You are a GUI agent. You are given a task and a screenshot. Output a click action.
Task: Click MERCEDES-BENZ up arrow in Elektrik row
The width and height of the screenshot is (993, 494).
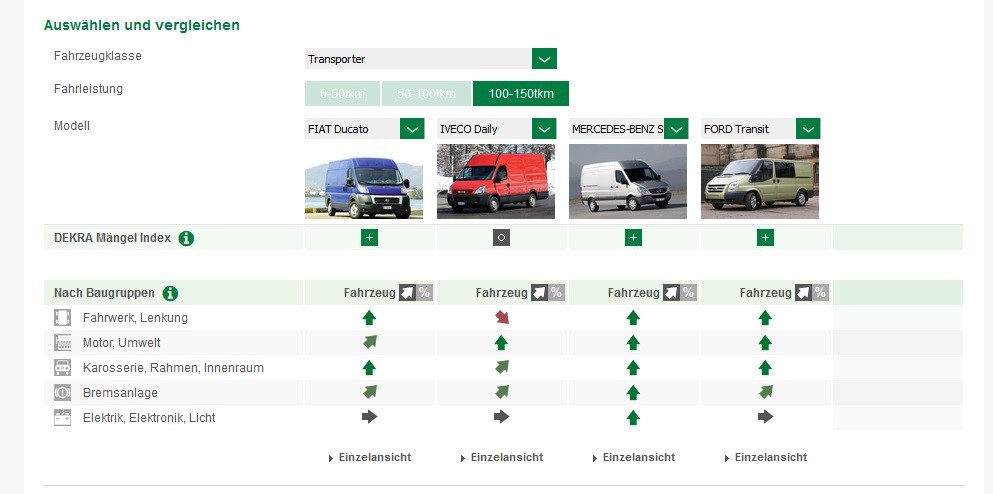tap(633, 418)
